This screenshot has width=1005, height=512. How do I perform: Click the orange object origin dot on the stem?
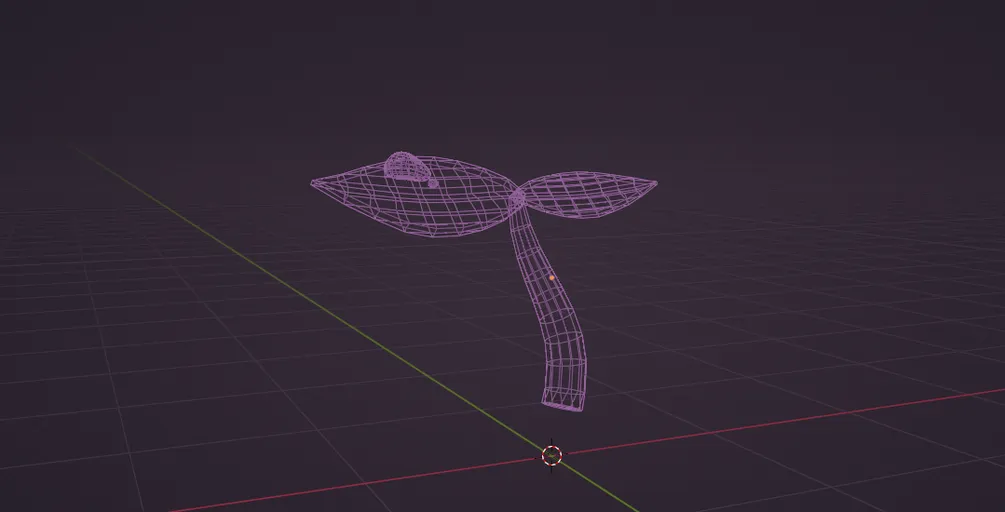tap(551, 277)
